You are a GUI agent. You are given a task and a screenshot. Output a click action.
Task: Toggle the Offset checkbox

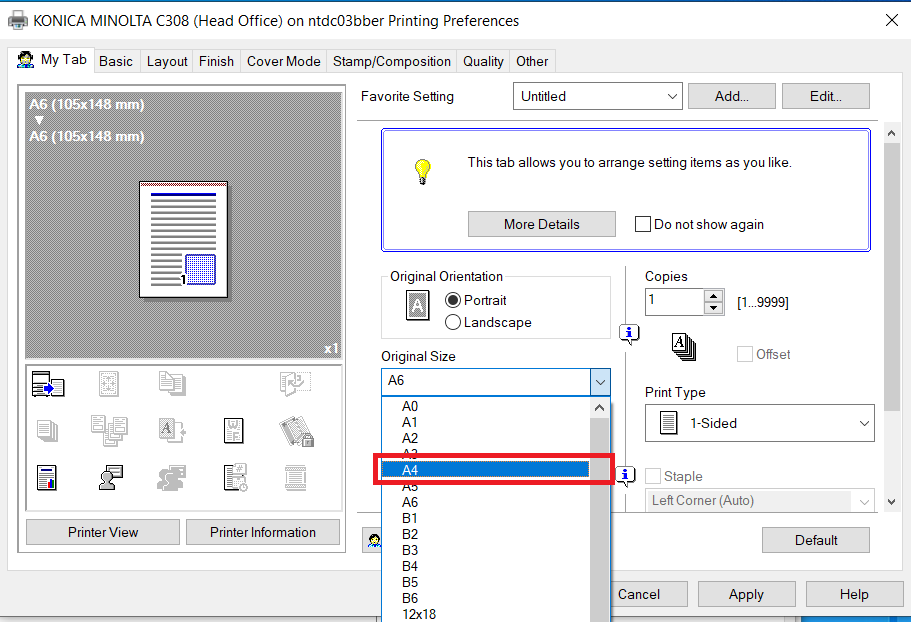[745, 354]
